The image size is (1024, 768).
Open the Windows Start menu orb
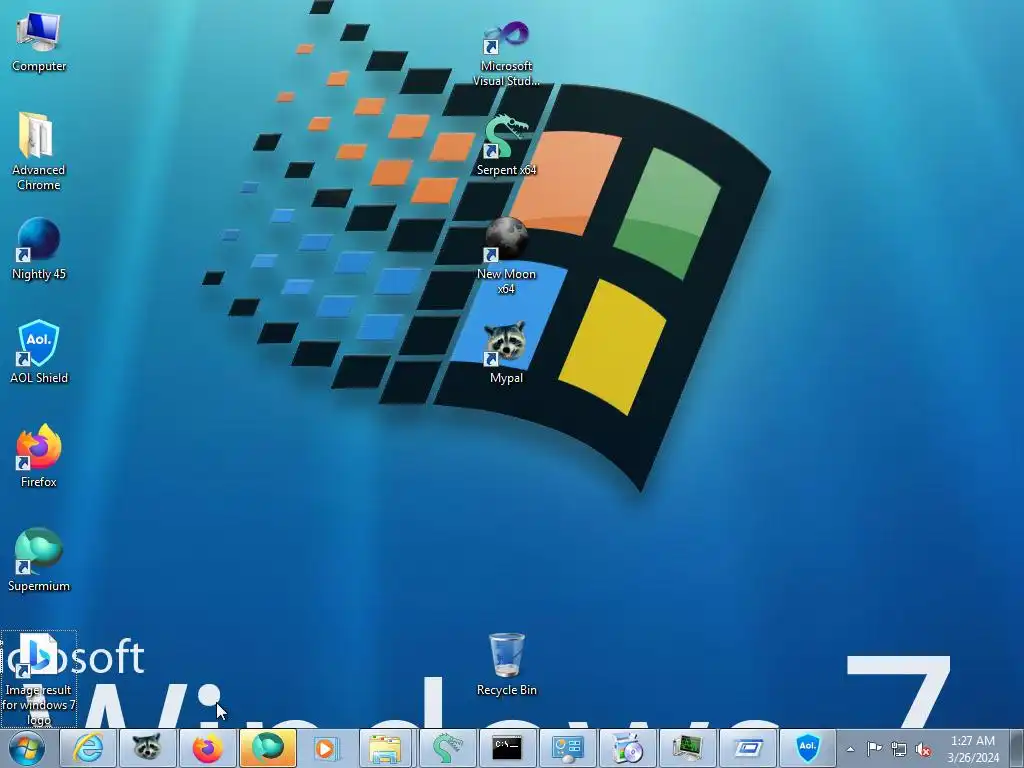point(27,748)
